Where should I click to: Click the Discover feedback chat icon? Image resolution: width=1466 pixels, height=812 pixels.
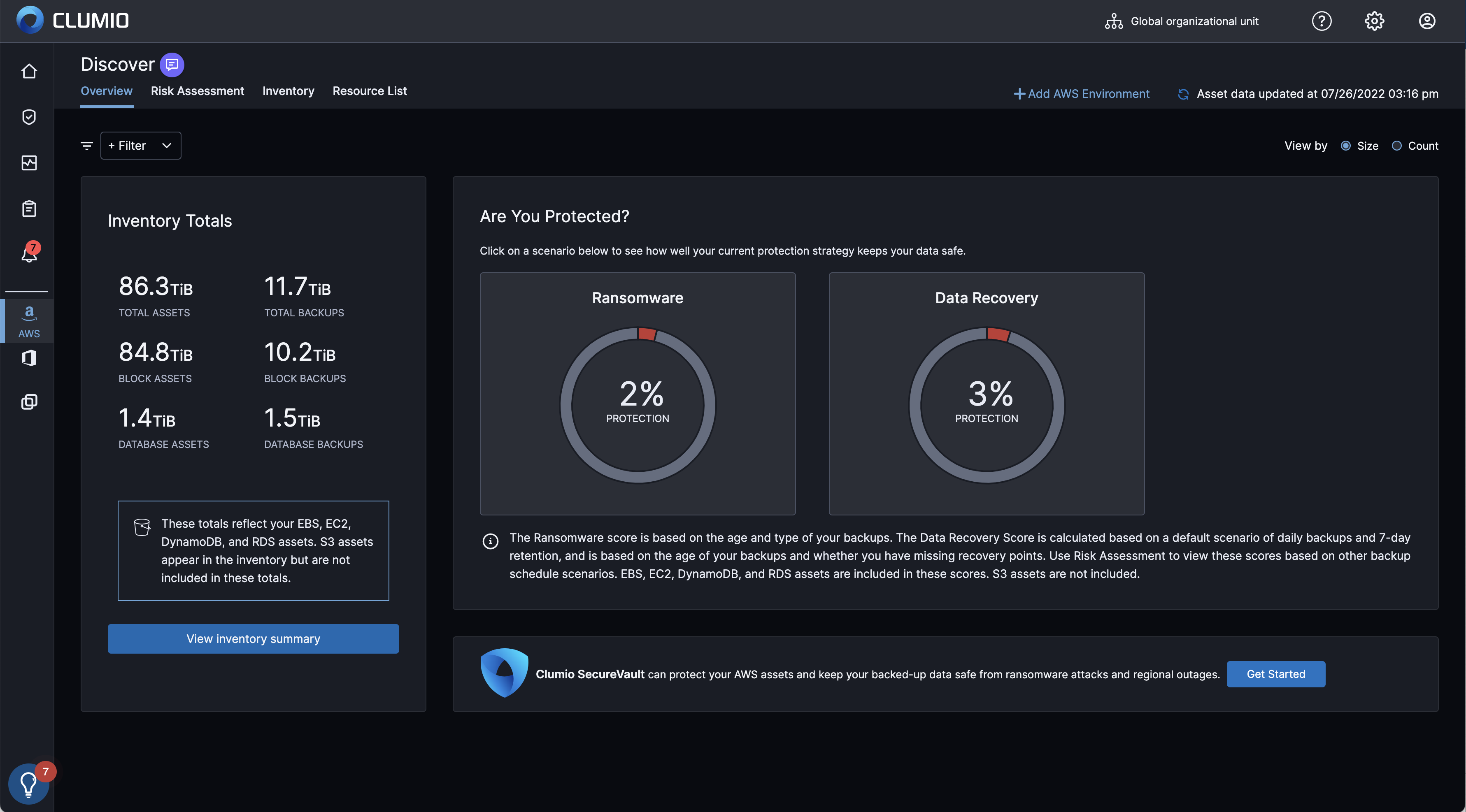172,65
